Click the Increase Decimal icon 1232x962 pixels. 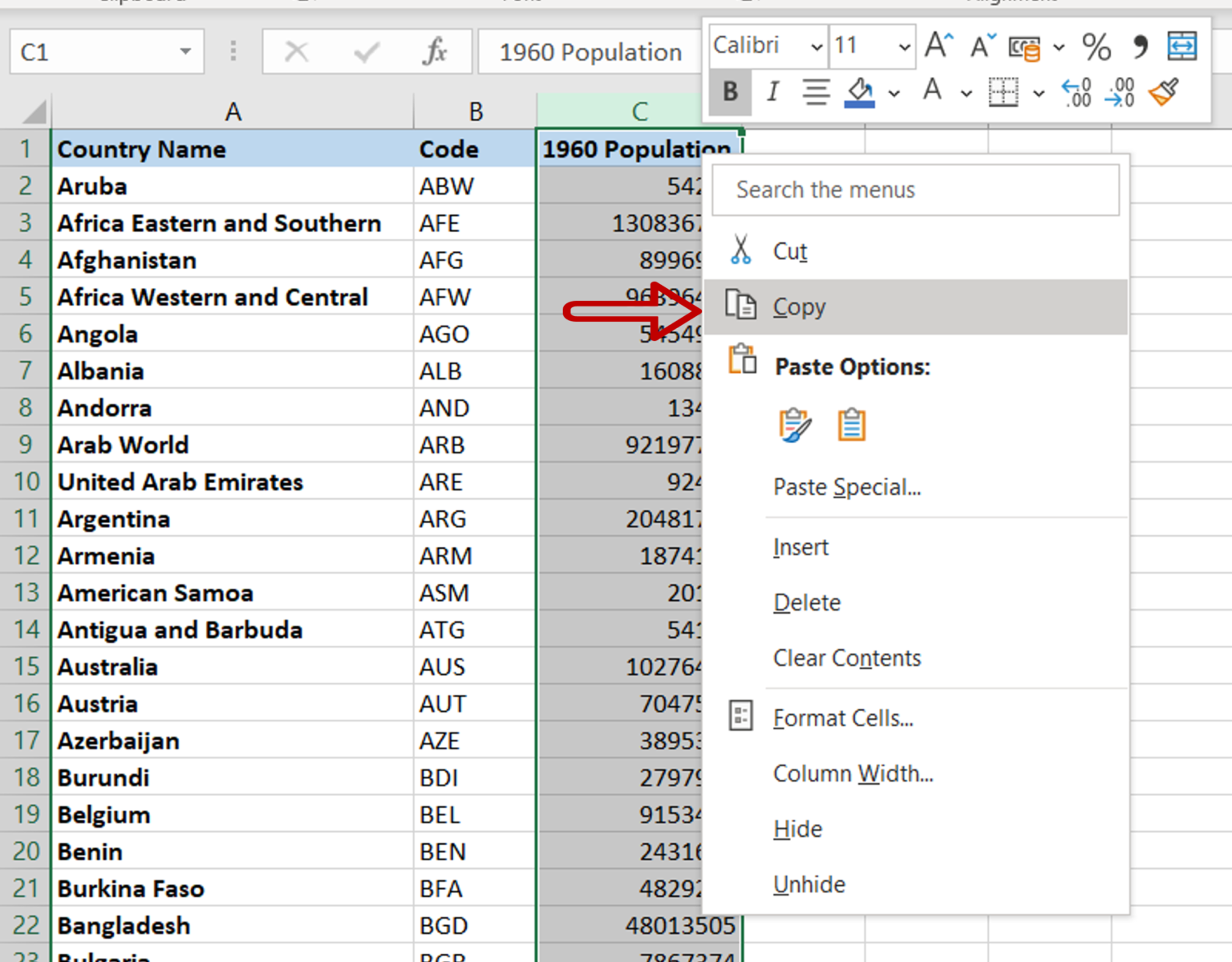1076,92
